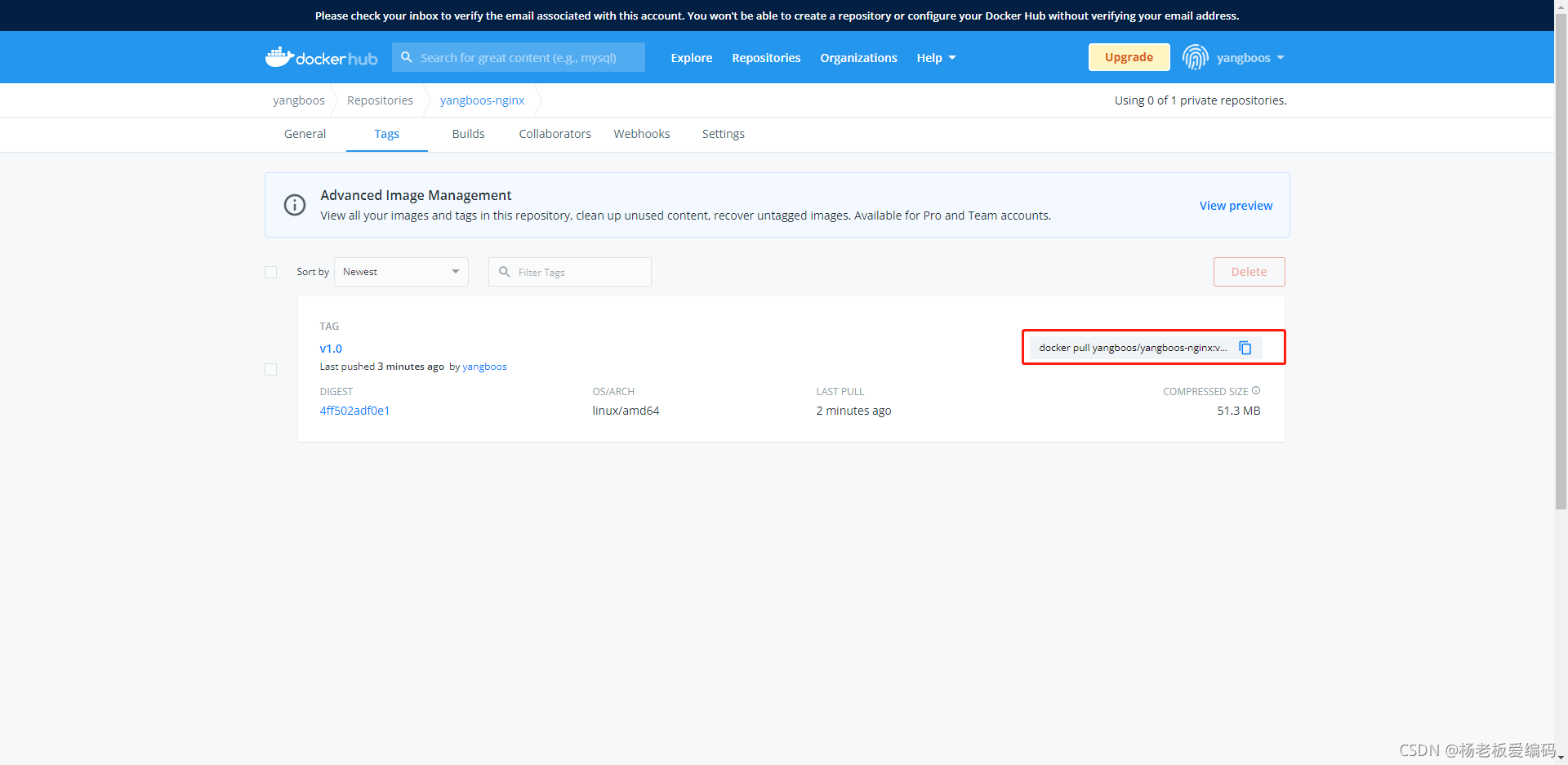This screenshot has width=1568, height=765.
Task: Switch to the Builds tab
Action: click(469, 134)
